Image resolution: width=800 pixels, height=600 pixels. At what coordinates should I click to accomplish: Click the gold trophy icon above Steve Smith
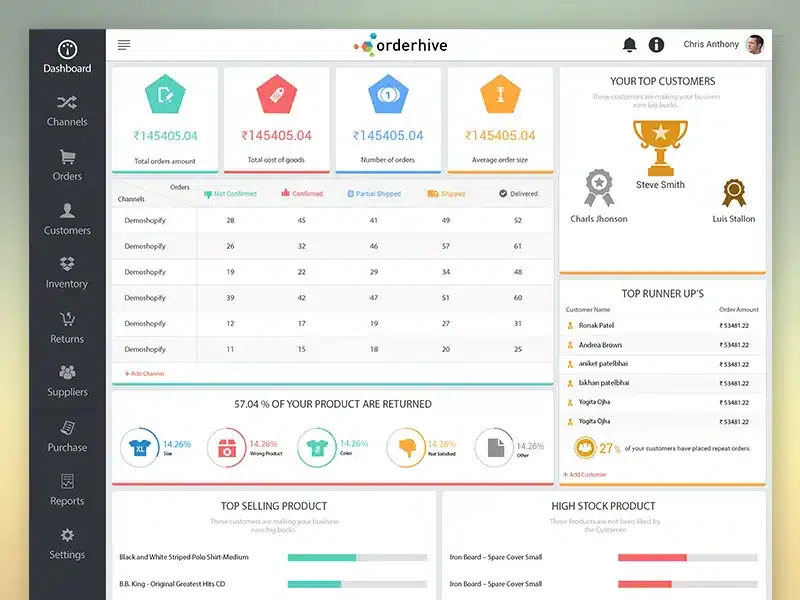[660, 148]
